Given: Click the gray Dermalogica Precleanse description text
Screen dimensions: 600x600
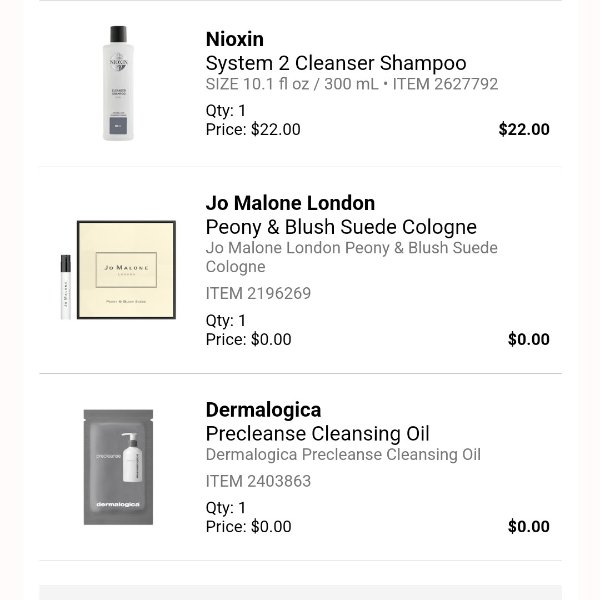Looking at the screenshot, I should tap(343, 455).
